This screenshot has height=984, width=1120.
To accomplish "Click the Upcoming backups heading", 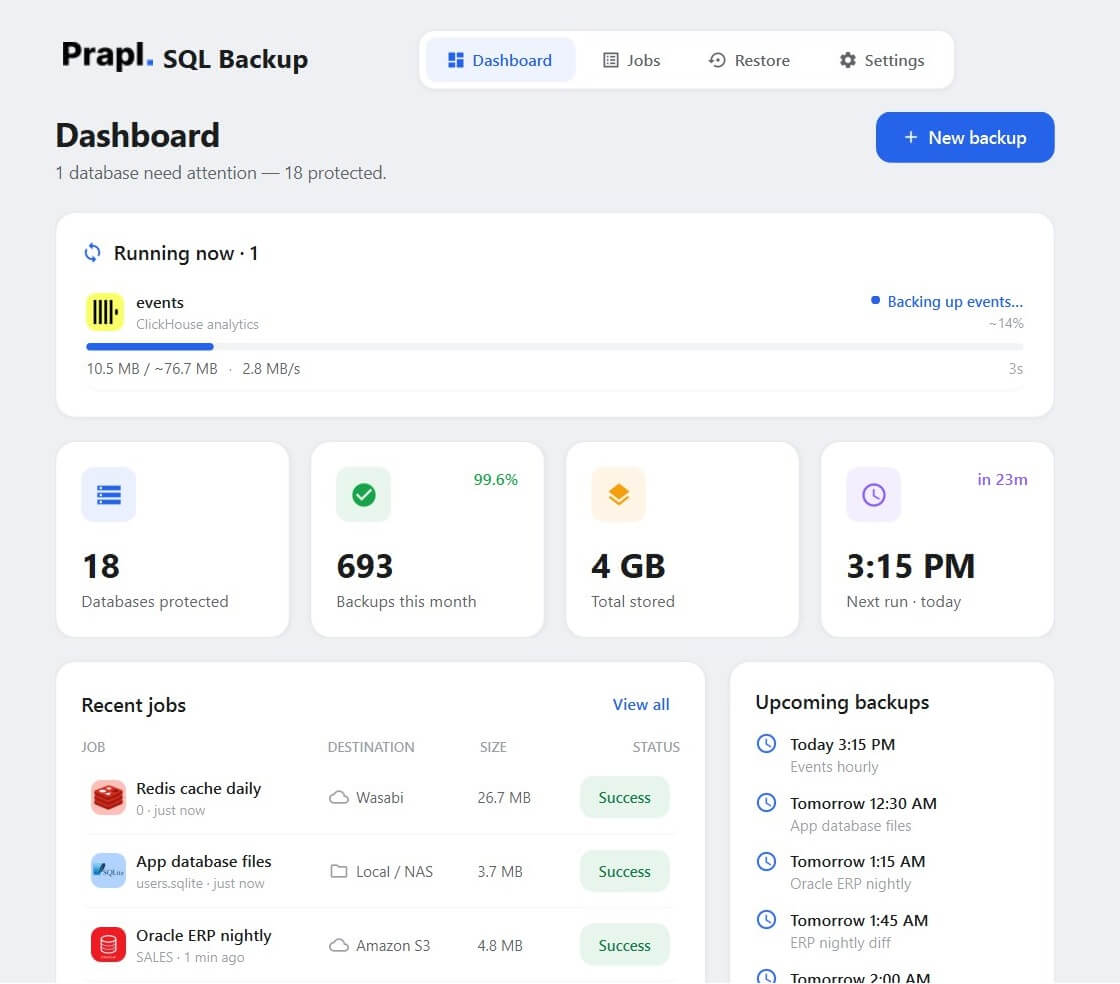I will pyautogui.click(x=842, y=702).
